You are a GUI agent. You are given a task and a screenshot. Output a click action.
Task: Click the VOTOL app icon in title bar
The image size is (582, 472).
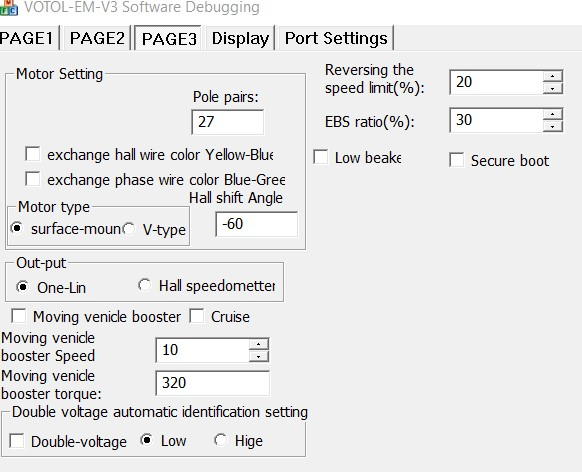click(x=9, y=7)
